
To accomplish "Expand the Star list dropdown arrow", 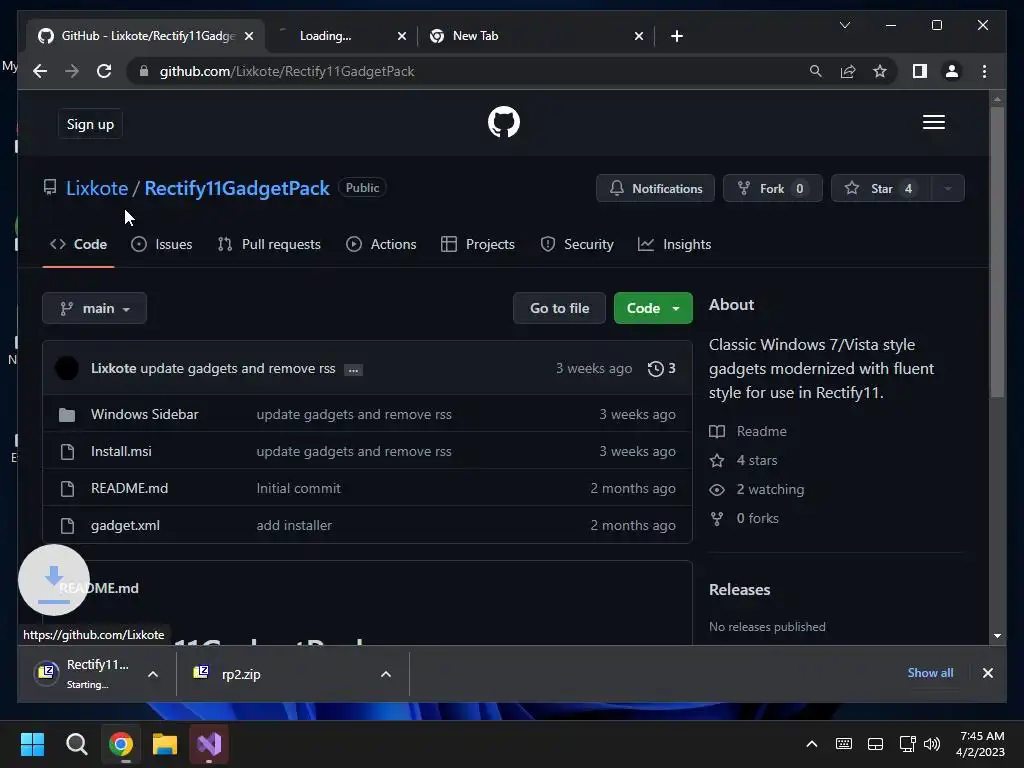I will pos(948,189).
